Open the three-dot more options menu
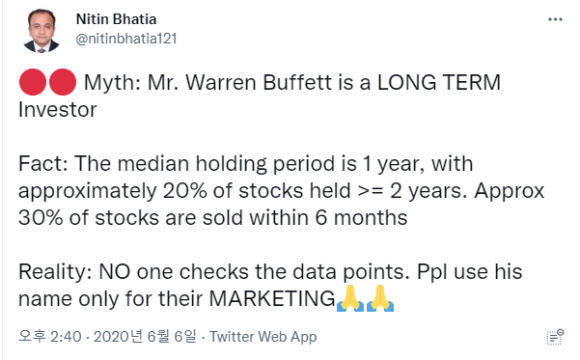580x360 pixels. [x=555, y=20]
